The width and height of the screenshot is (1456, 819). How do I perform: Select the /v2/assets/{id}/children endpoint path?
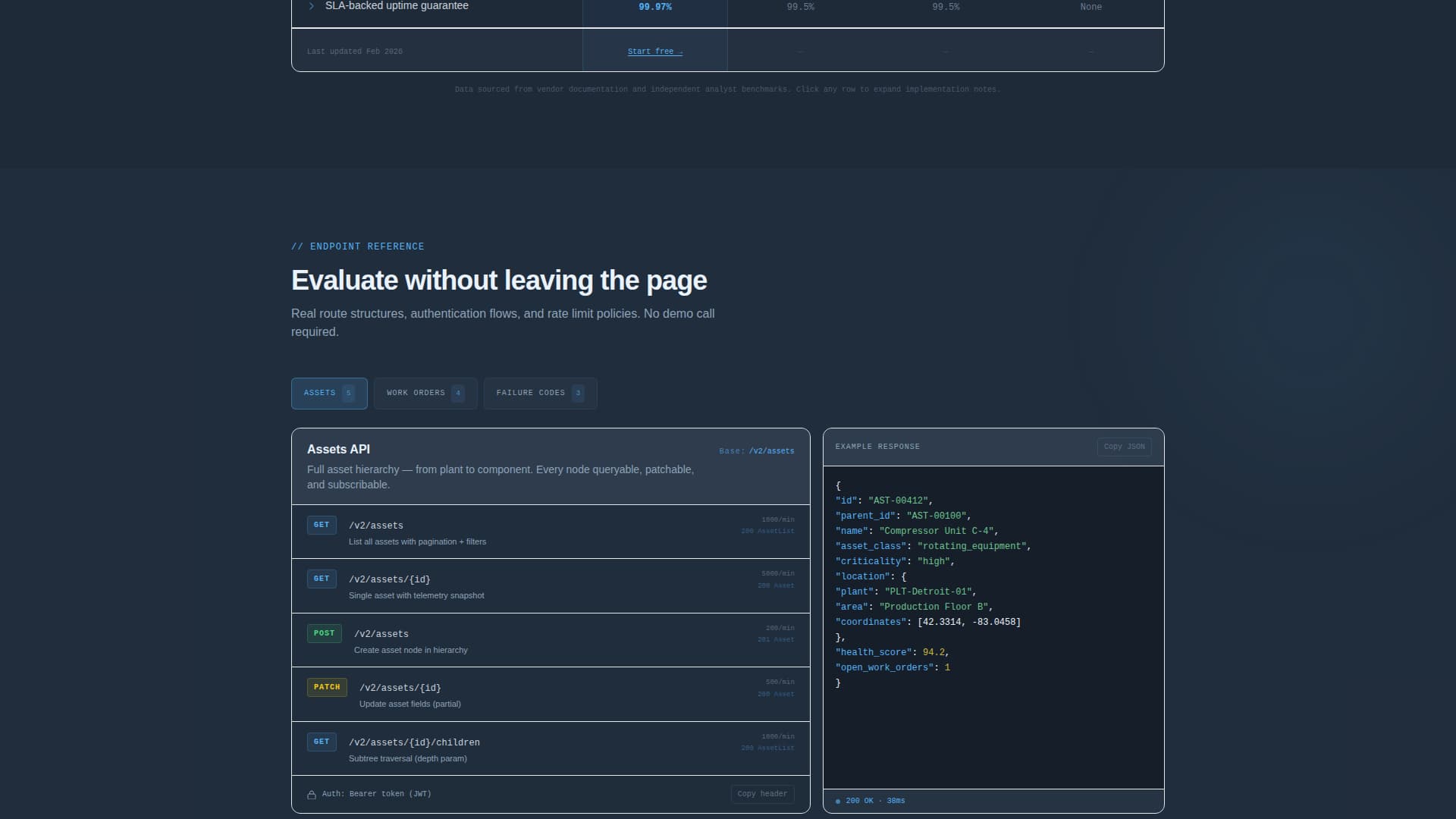(x=414, y=742)
